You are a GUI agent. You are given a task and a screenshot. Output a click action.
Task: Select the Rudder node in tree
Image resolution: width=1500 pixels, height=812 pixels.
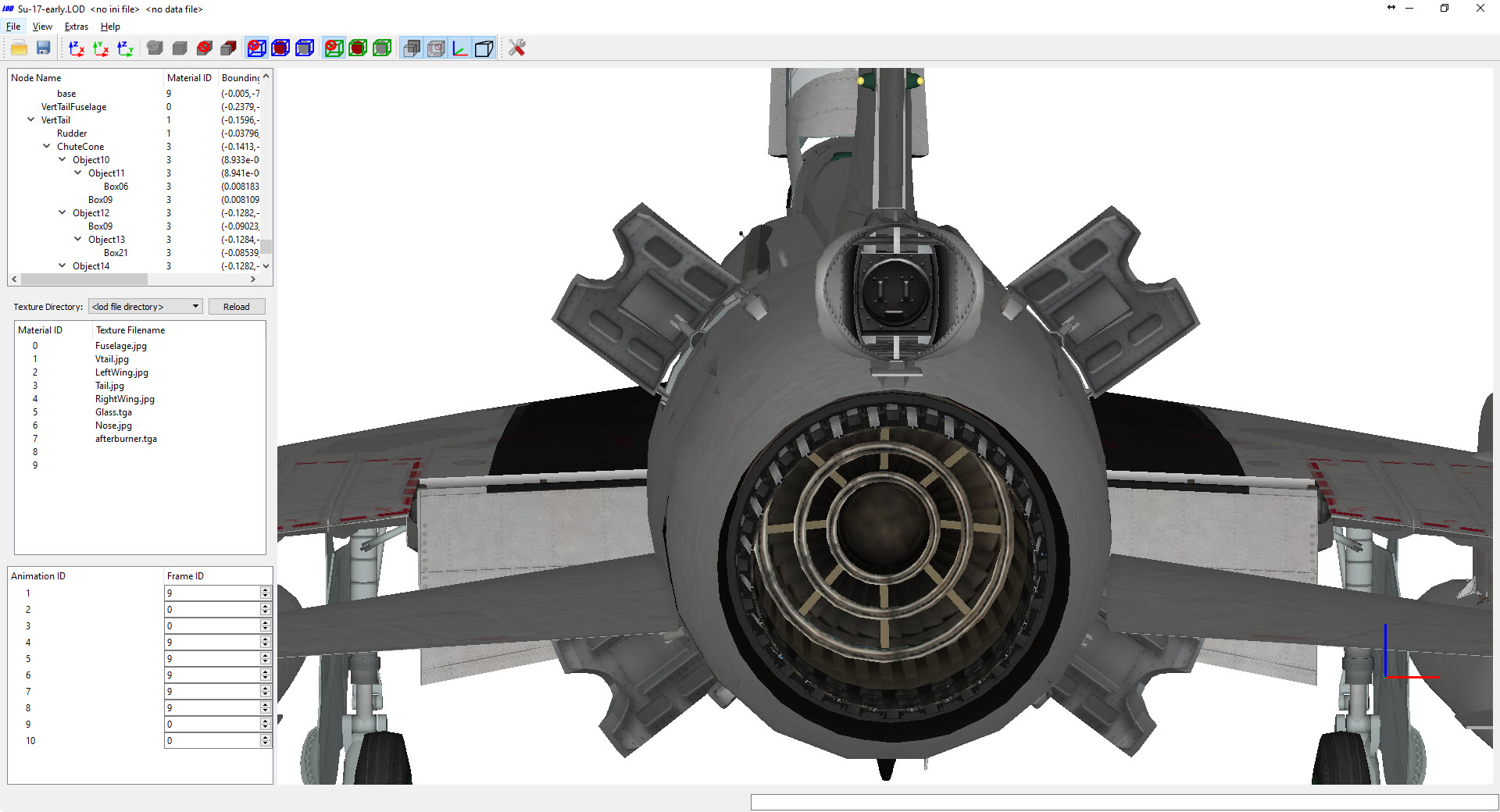click(x=72, y=134)
